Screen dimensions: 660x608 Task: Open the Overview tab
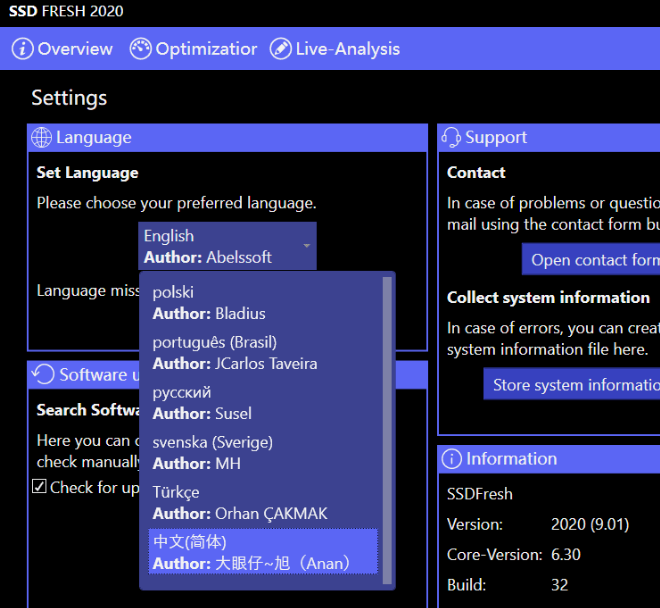62,49
